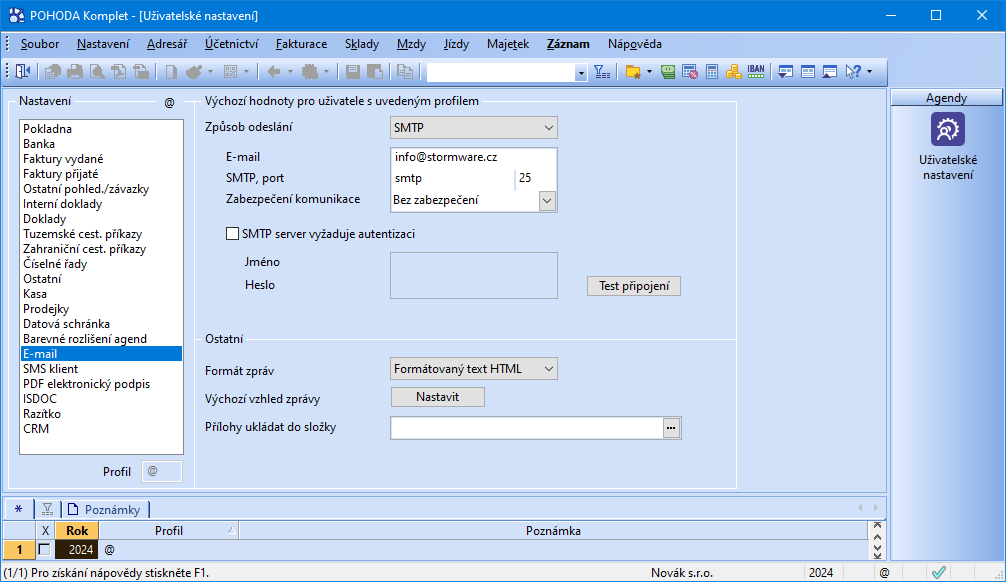Open favorites folder dropdown arrow
The height and width of the screenshot is (582, 1006).
click(649, 71)
